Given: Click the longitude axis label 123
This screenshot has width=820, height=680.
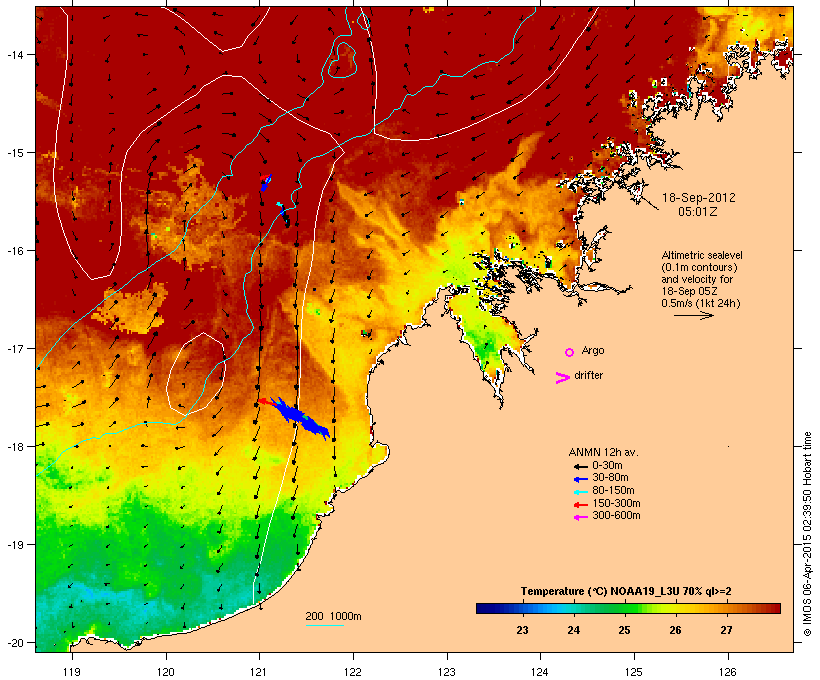Looking at the screenshot, I should click(447, 672).
